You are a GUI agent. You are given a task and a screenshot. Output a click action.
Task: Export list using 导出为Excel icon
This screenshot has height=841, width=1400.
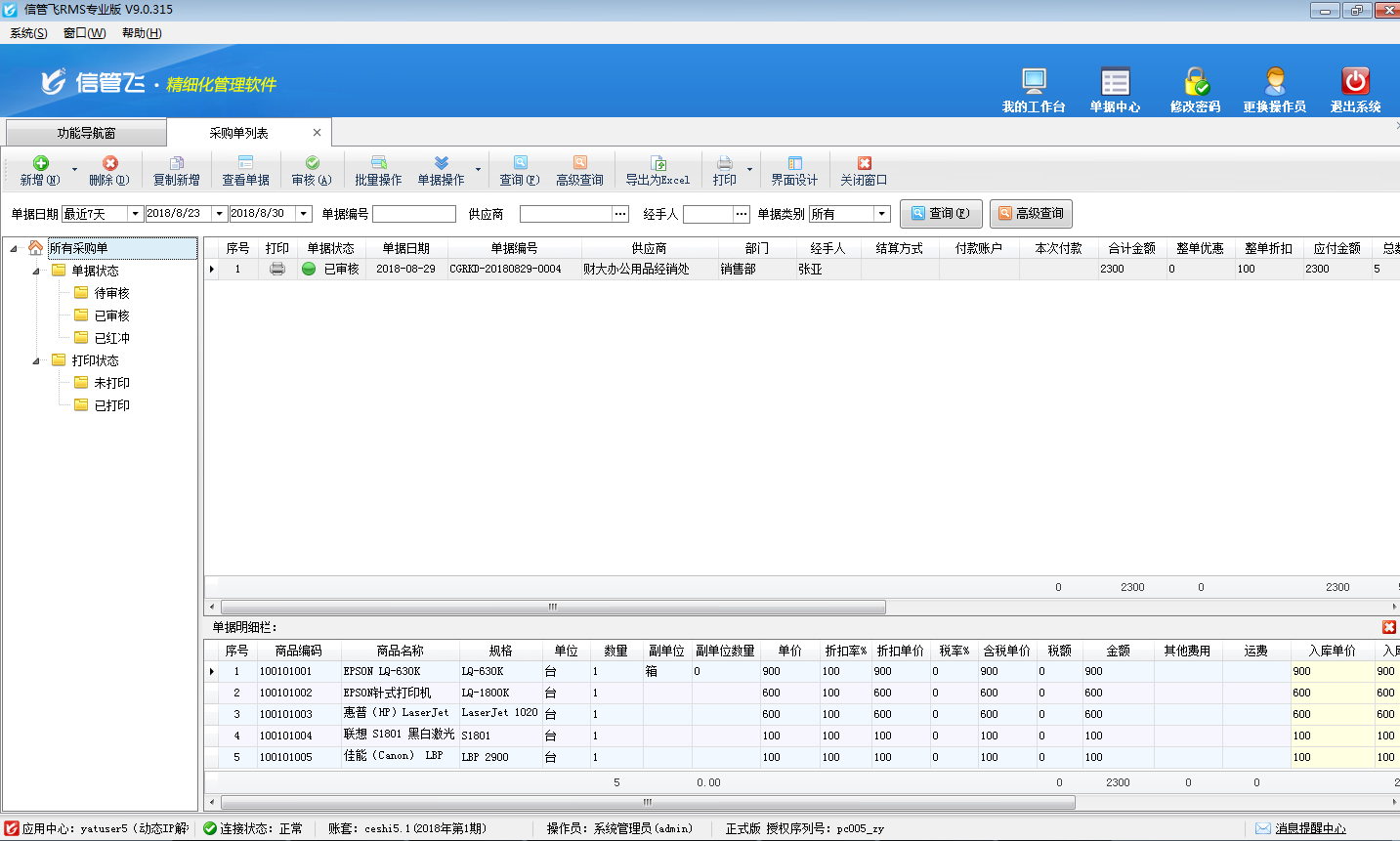[658, 164]
